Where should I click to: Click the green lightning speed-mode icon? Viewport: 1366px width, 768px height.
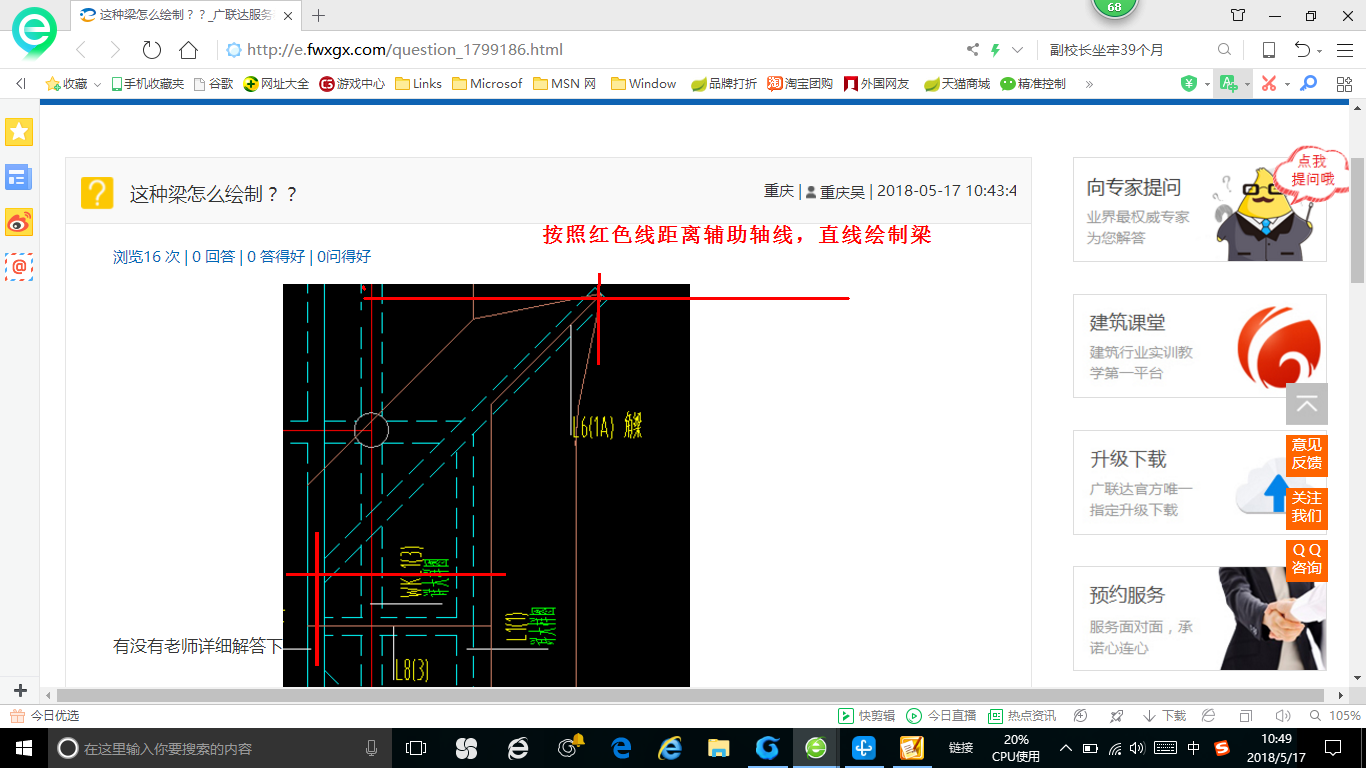pos(995,50)
